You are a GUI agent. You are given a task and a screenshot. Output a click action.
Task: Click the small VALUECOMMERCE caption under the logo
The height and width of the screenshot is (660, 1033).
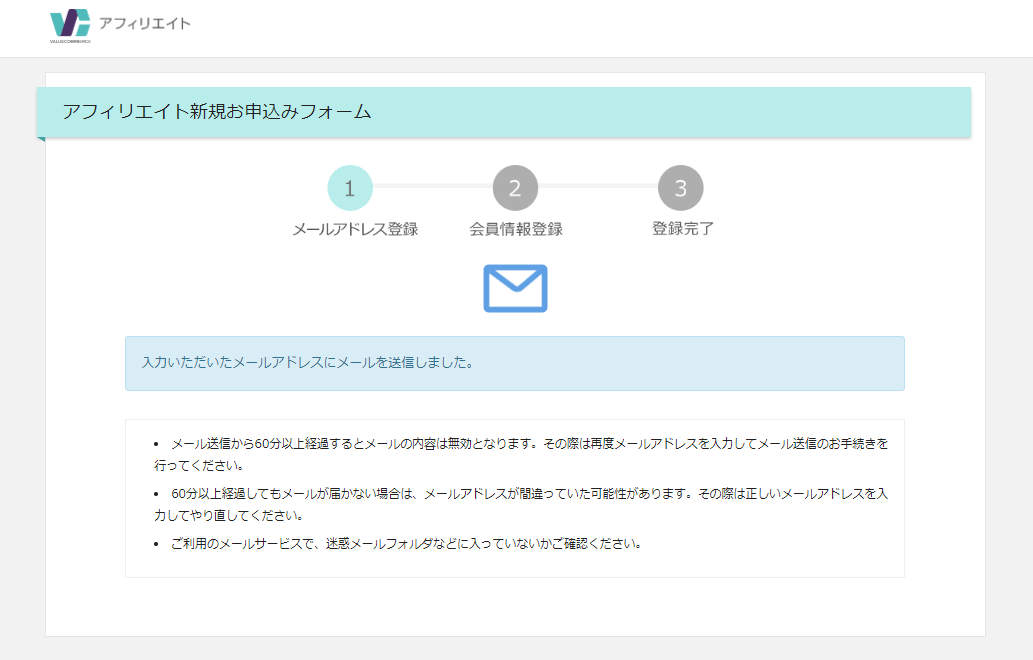70,42
